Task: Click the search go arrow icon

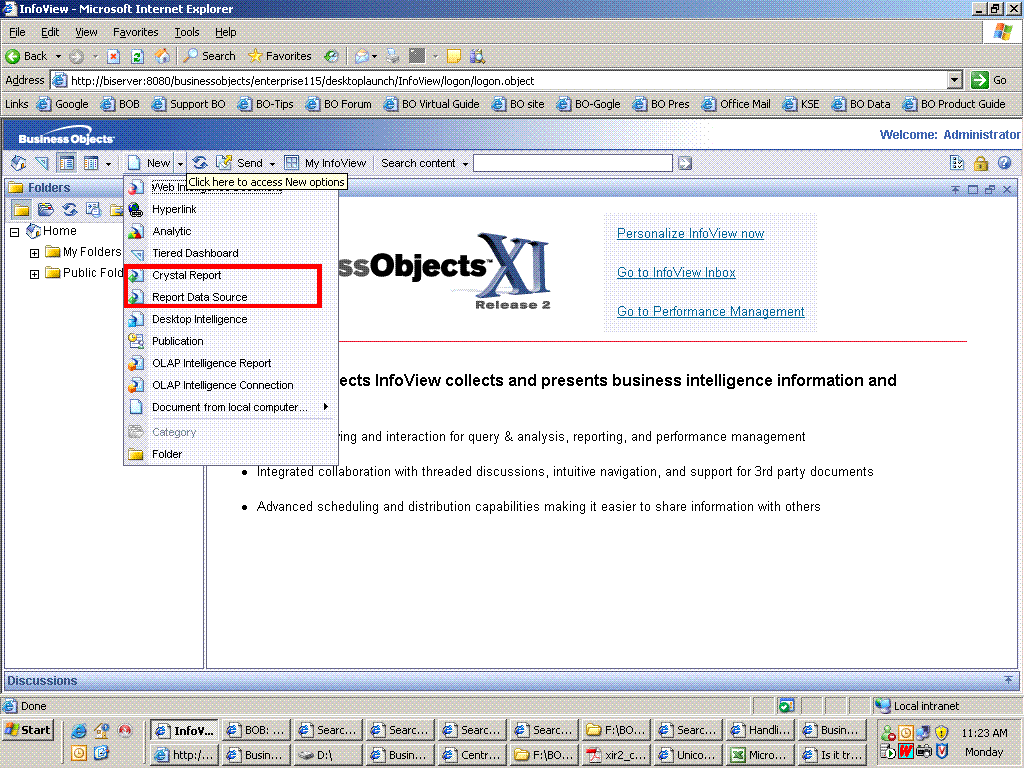Action: click(x=684, y=163)
